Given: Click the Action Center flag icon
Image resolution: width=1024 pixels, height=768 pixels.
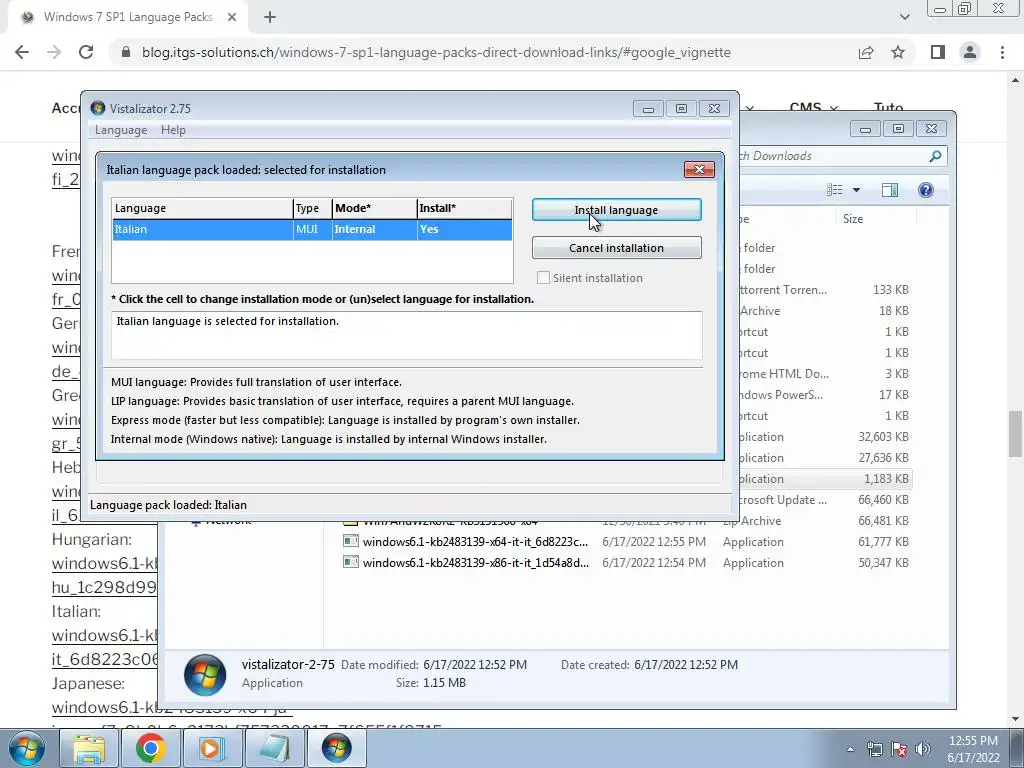Looking at the screenshot, I should pyautogui.click(x=899, y=749).
